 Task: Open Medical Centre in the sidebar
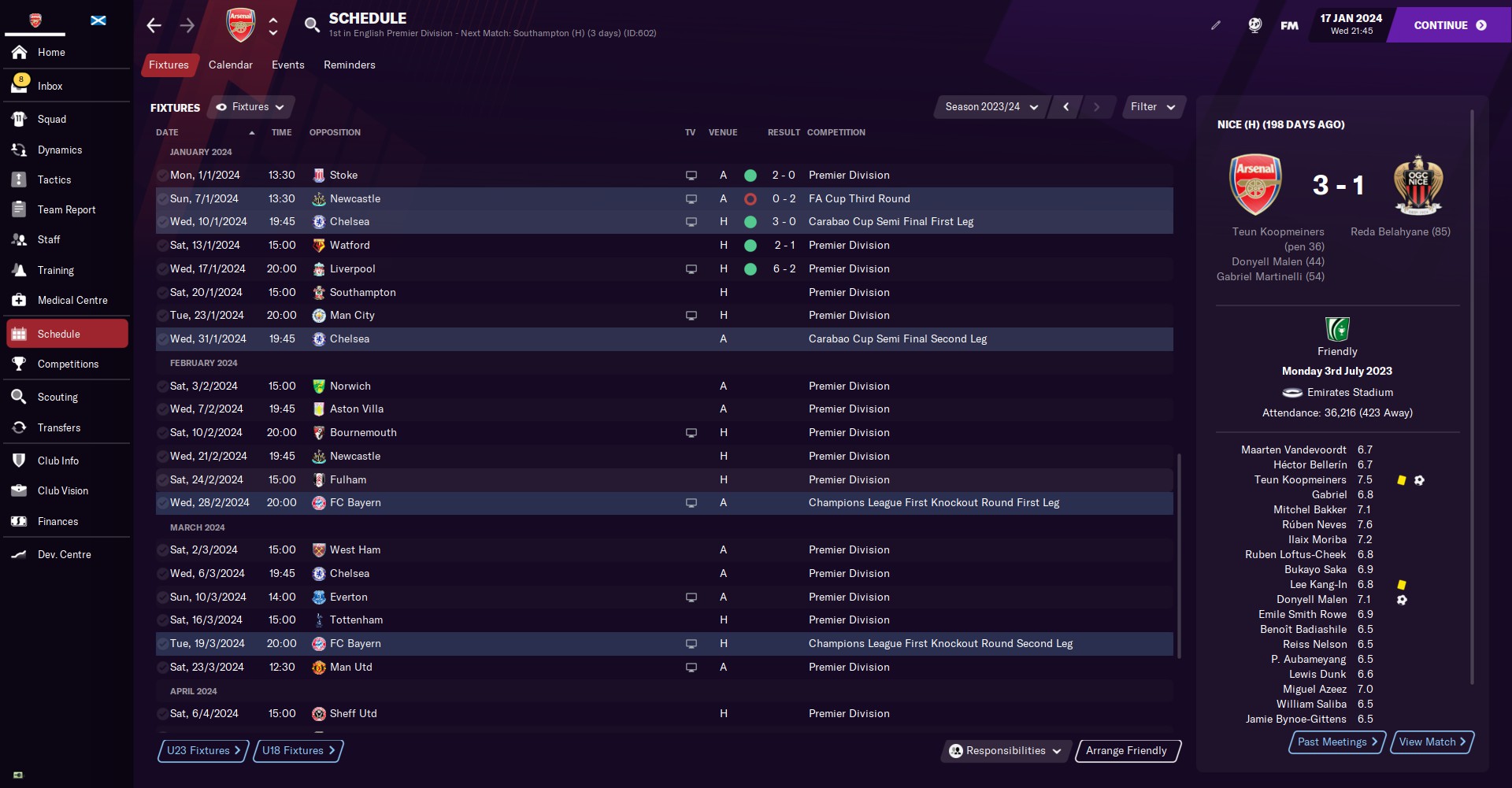72,300
